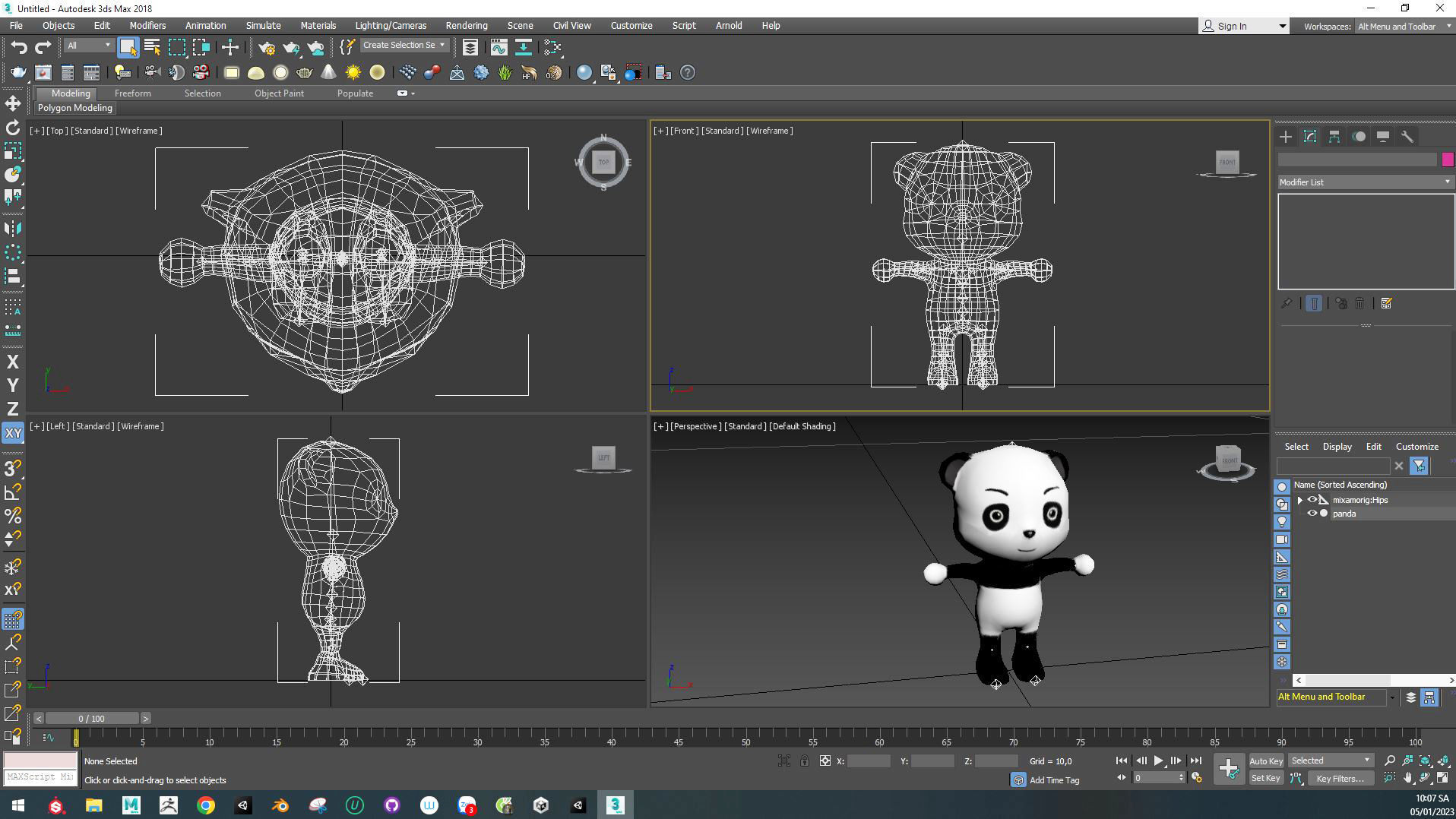1456x819 pixels.
Task: Toggle Selection Lock padlock icon
Action: pos(804,760)
